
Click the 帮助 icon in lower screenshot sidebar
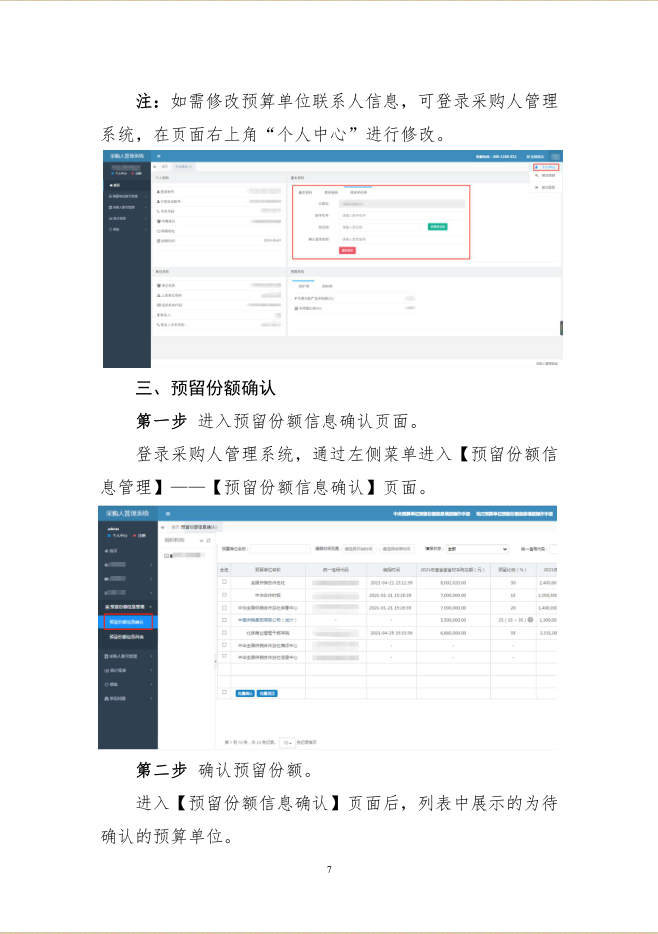pos(107,684)
